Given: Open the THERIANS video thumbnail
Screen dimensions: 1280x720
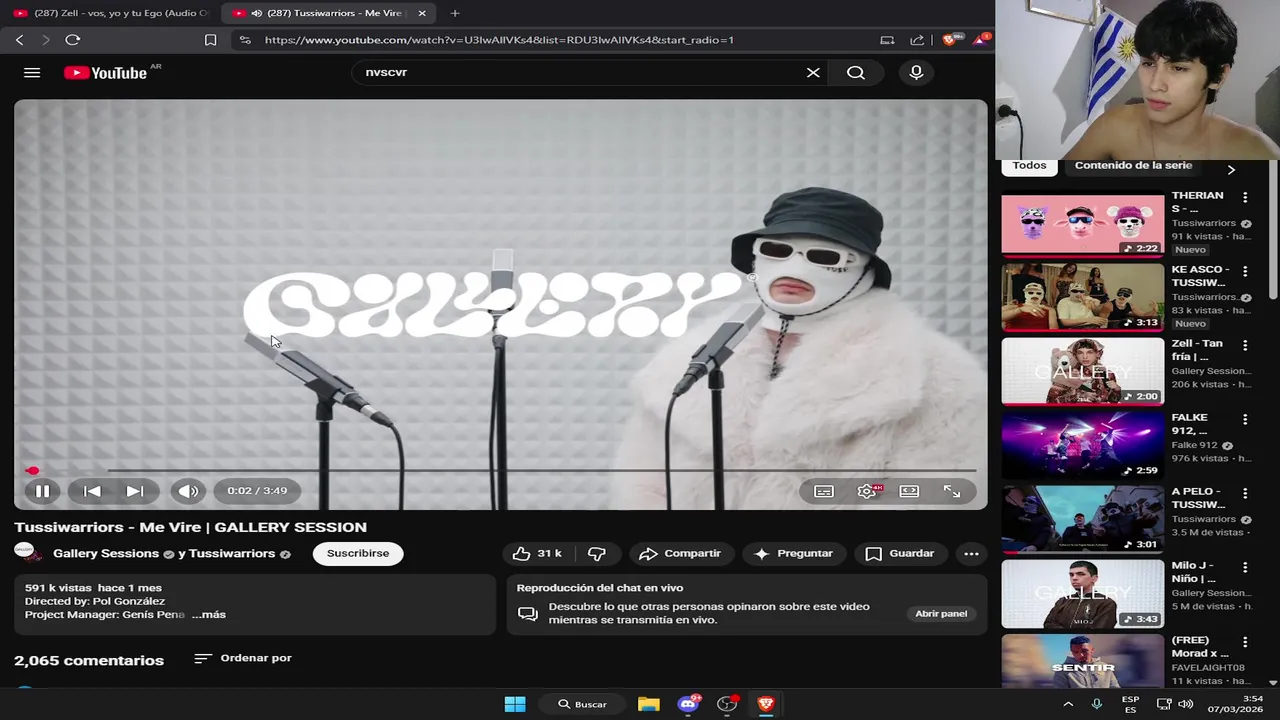Looking at the screenshot, I should tap(1083, 224).
